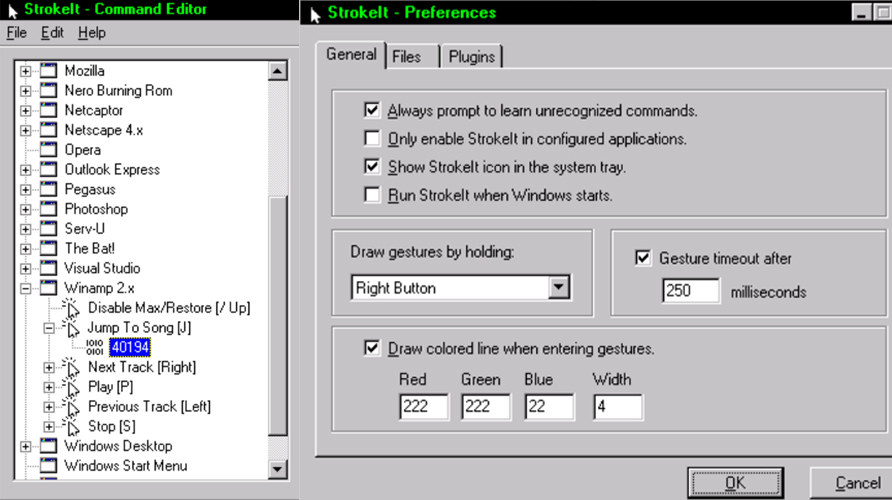Click the Visual Studio application icon
892x500 pixels.
(49, 268)
